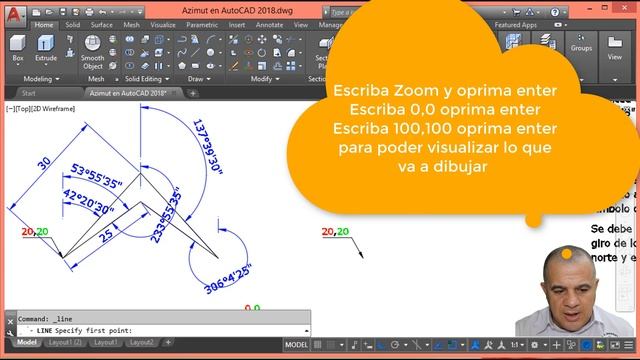Click the Plot printer quick access icon
640x360 pixels.
(x=89, y=12)
